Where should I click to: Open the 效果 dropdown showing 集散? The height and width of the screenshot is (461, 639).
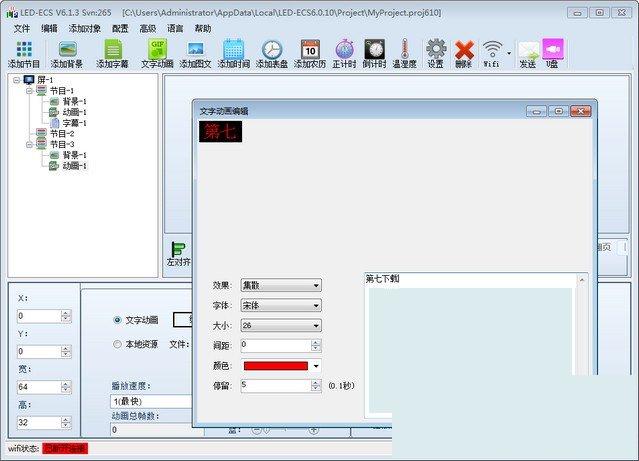click(x=280, y=285)
